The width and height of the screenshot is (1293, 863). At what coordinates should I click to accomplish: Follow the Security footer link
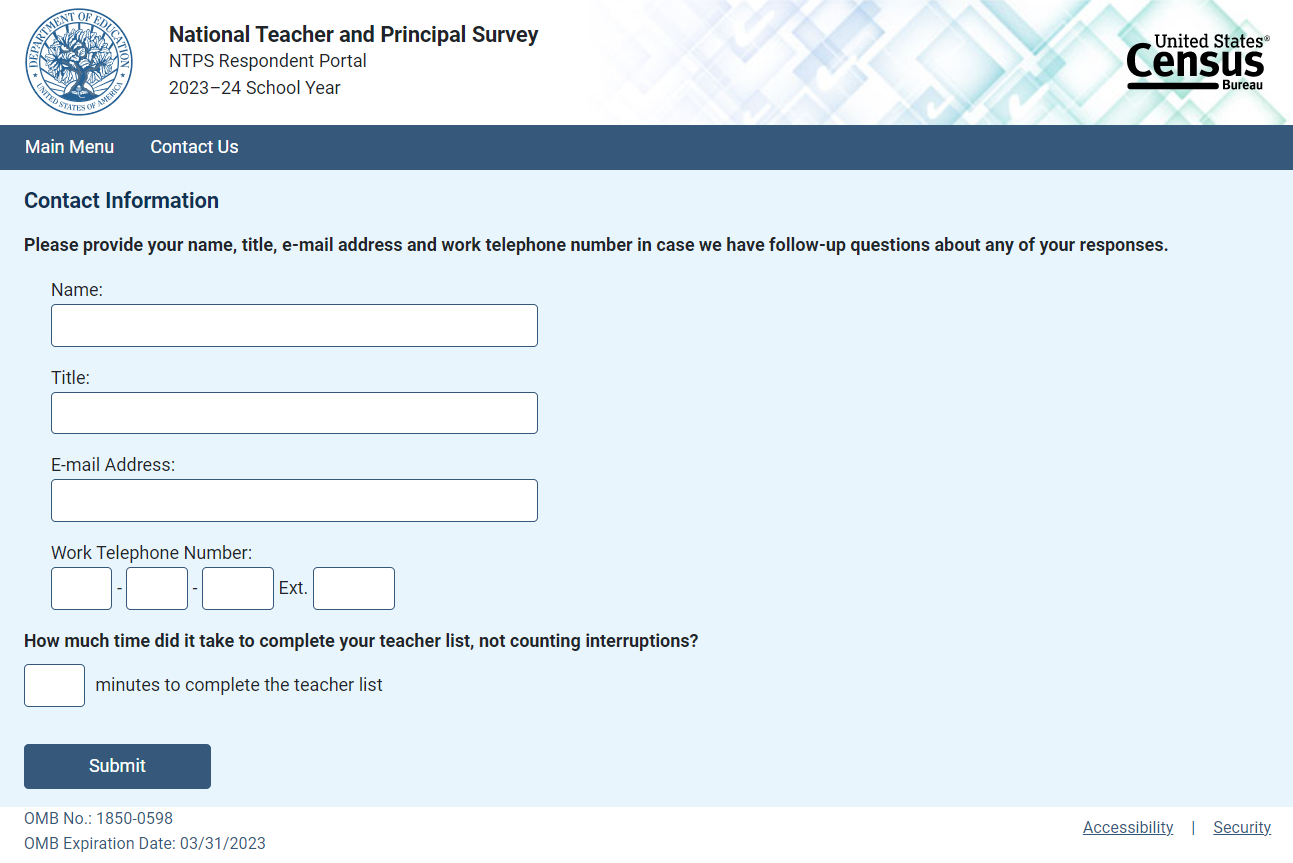coord(1242,827)
